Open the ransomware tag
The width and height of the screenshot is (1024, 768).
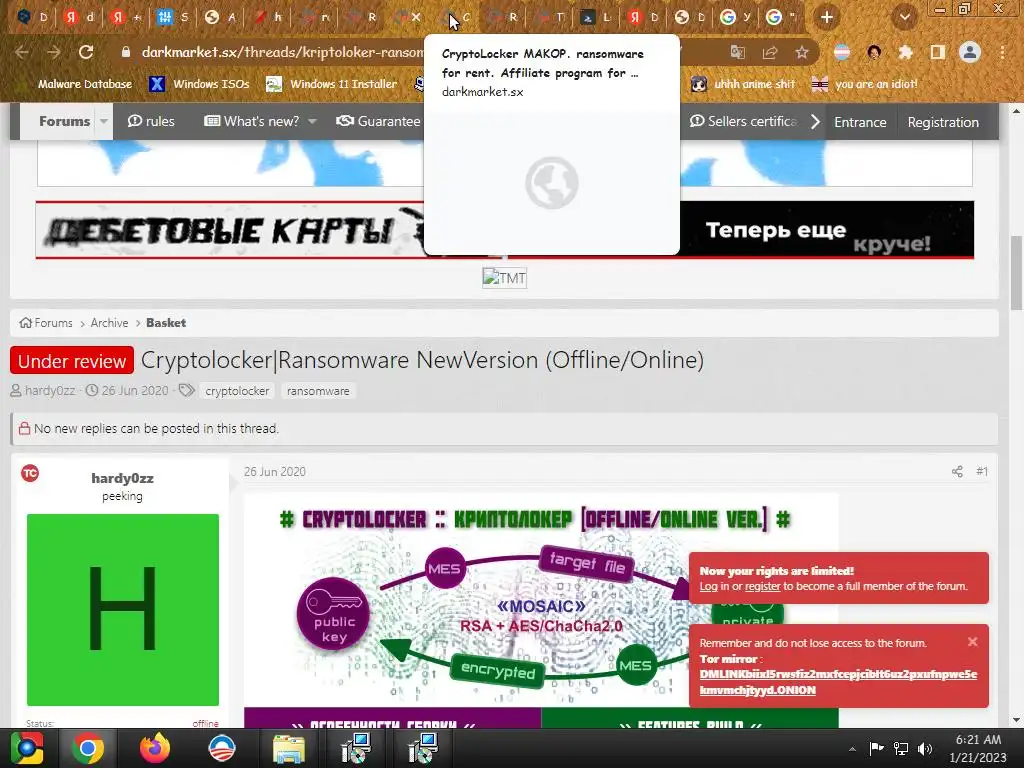pos(318,391)
